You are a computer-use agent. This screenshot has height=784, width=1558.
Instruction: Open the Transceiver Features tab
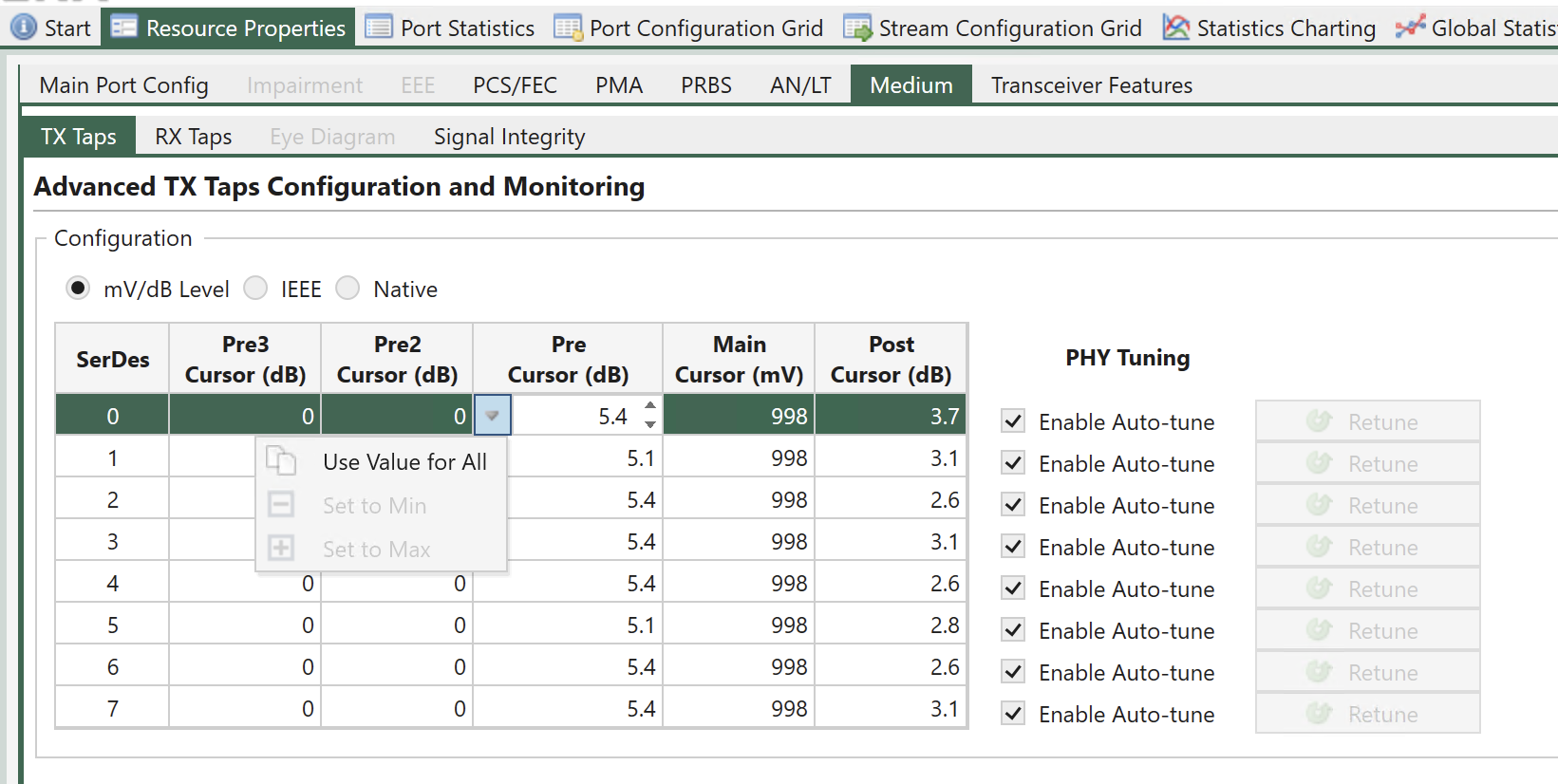[x=1092, y=85]
